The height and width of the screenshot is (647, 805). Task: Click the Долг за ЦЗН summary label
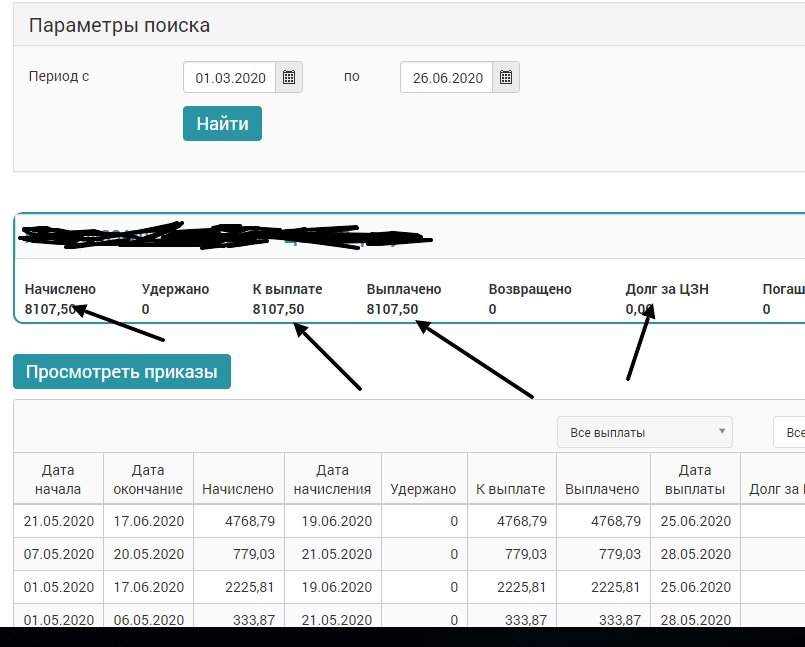[x=667, y=289]
